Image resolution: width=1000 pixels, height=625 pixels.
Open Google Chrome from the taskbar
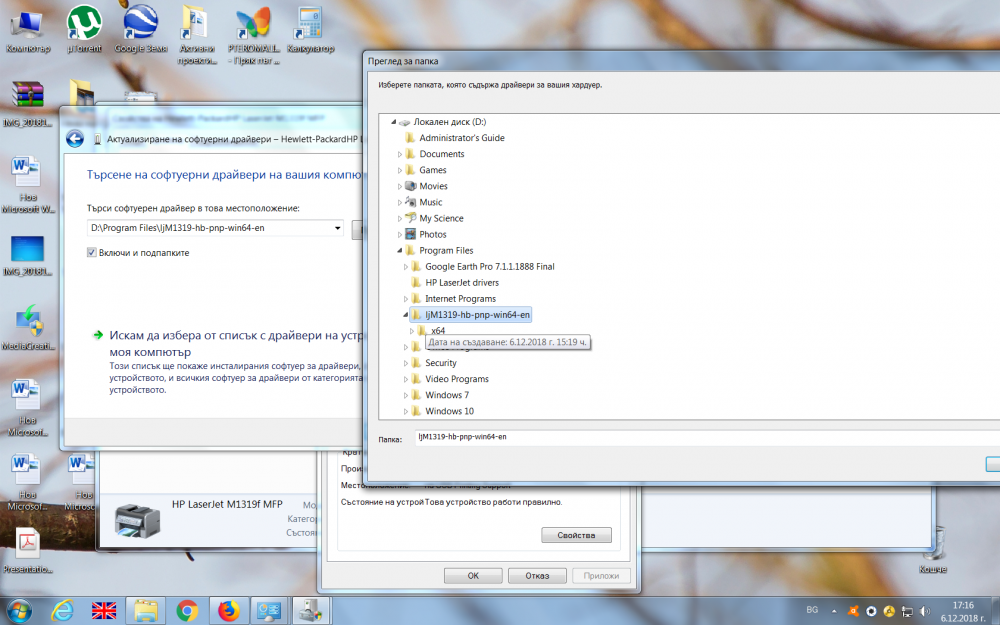tap(187, 611)
